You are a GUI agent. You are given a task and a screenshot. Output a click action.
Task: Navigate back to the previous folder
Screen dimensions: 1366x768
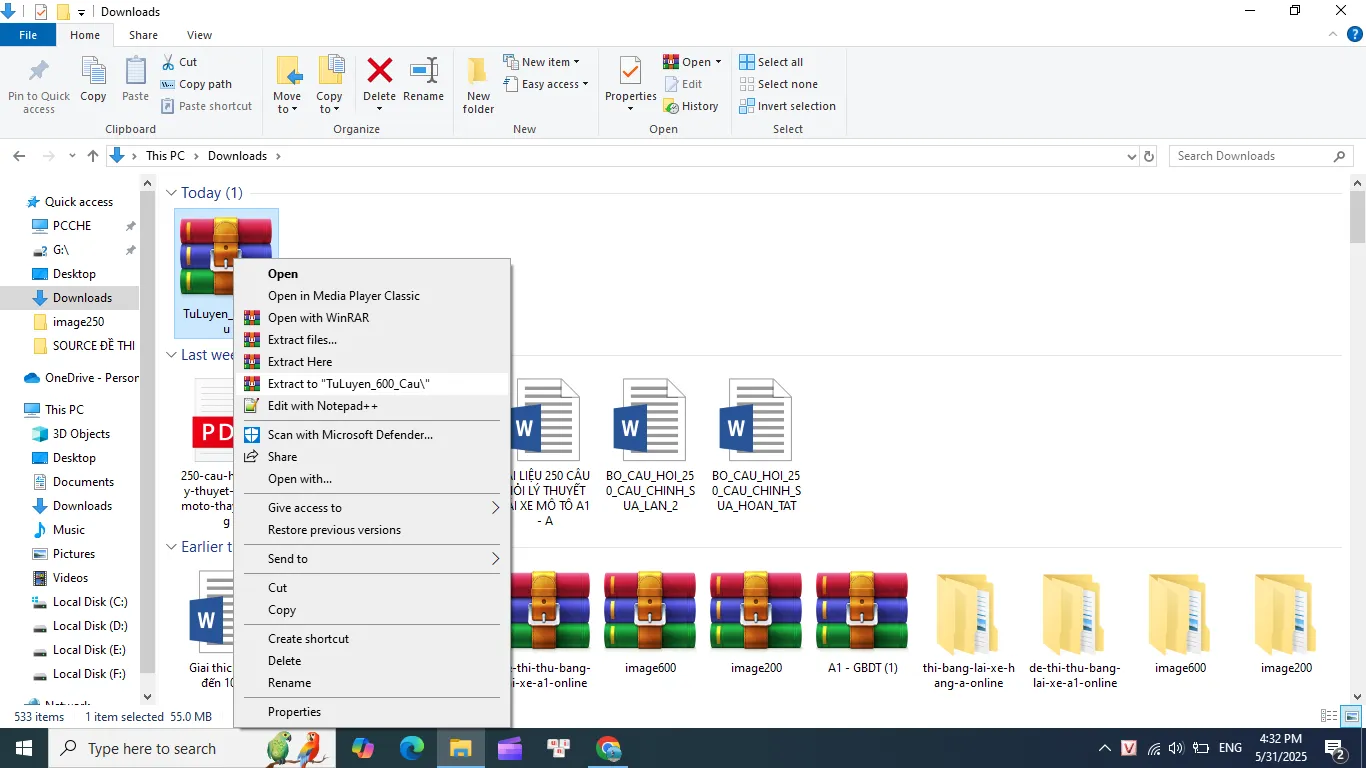tap(18, 156)
